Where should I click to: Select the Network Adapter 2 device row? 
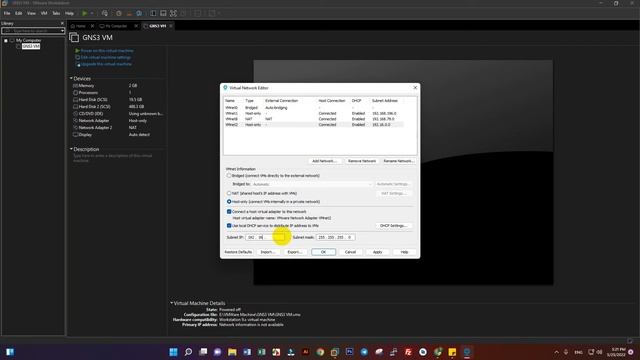(x=118, y=127)
